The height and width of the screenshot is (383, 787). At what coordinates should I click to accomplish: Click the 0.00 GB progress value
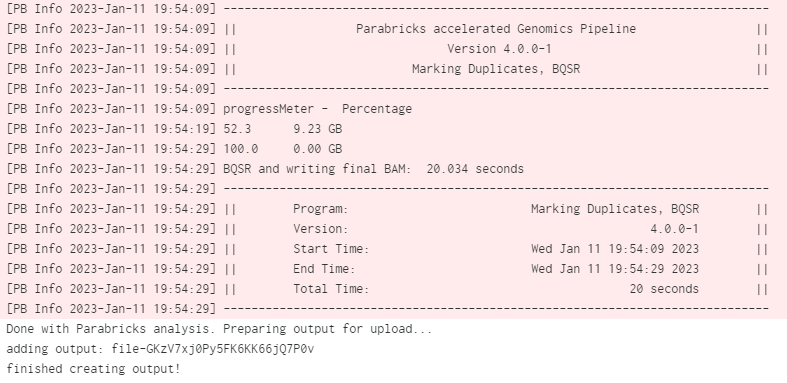coord(317,149)
